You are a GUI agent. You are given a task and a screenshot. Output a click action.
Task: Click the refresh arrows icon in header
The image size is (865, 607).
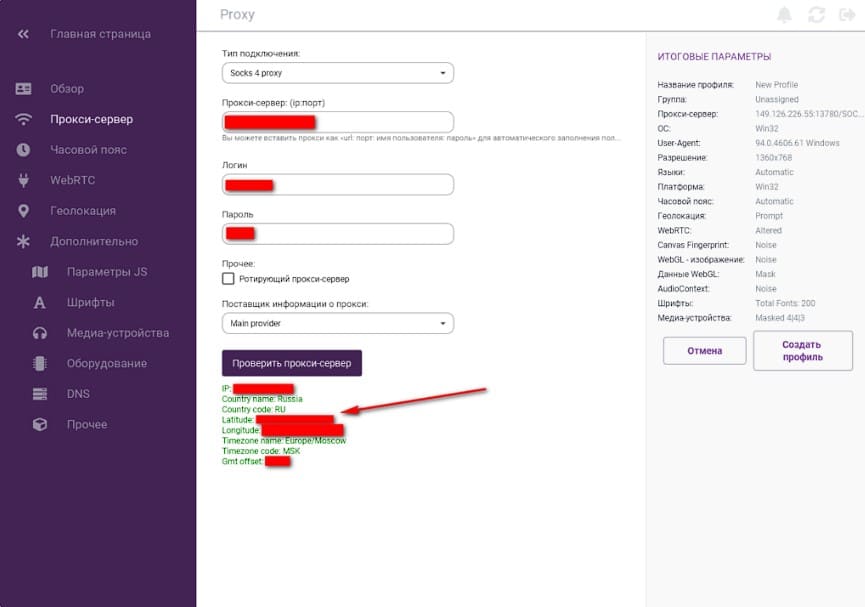tap(816, 15)
